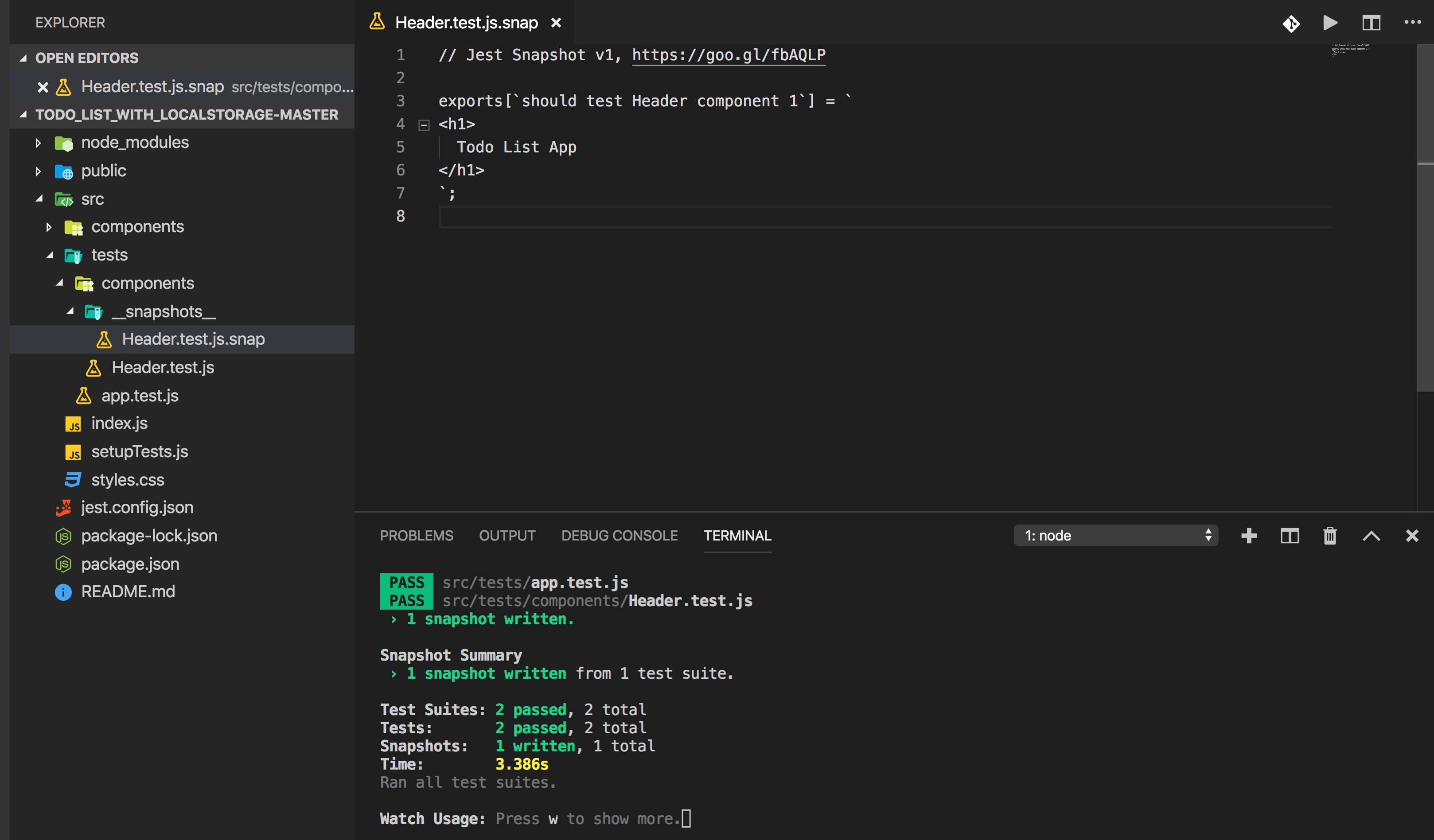The image size is (1434, 840).
Task: Select the Terminal tab
Action: pyautogui.click(x=737, y=536)
